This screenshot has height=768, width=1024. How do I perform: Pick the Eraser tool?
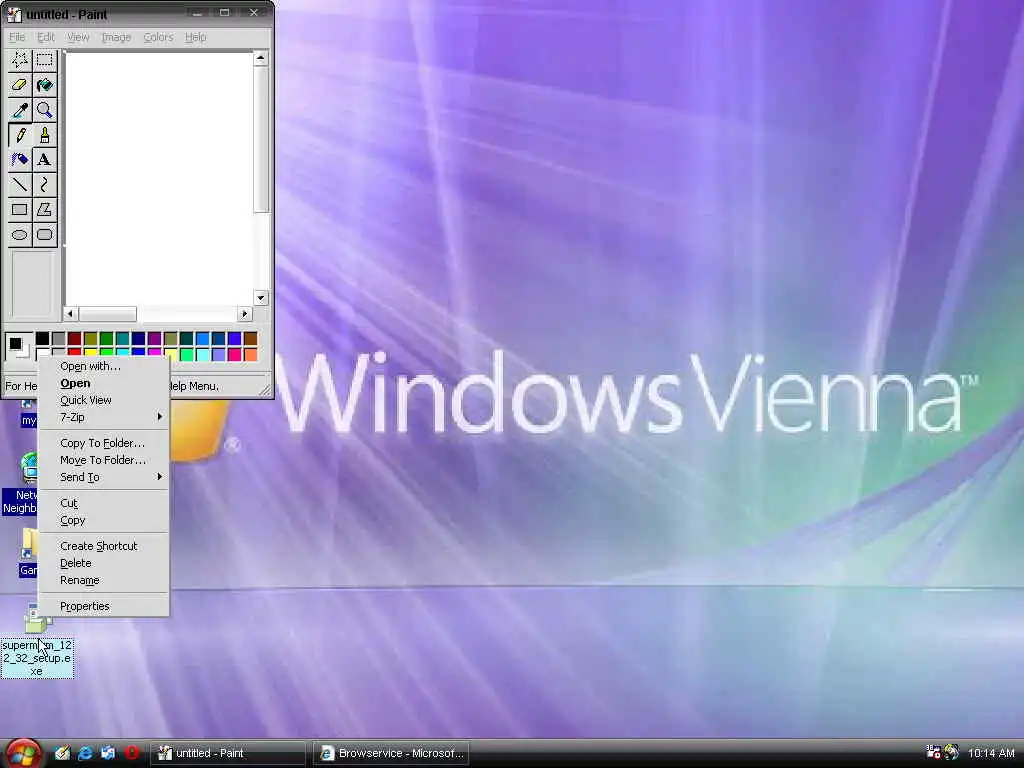coord(20,86)
